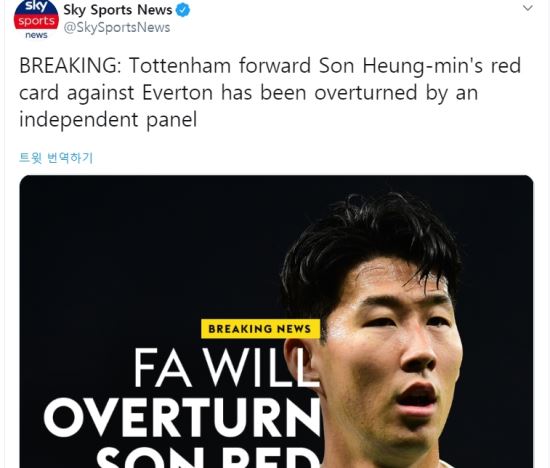The height and width of the screenshot is (468, 550).
Task: Open the Sky Sports News display name
Action: [x=118, y=10]
